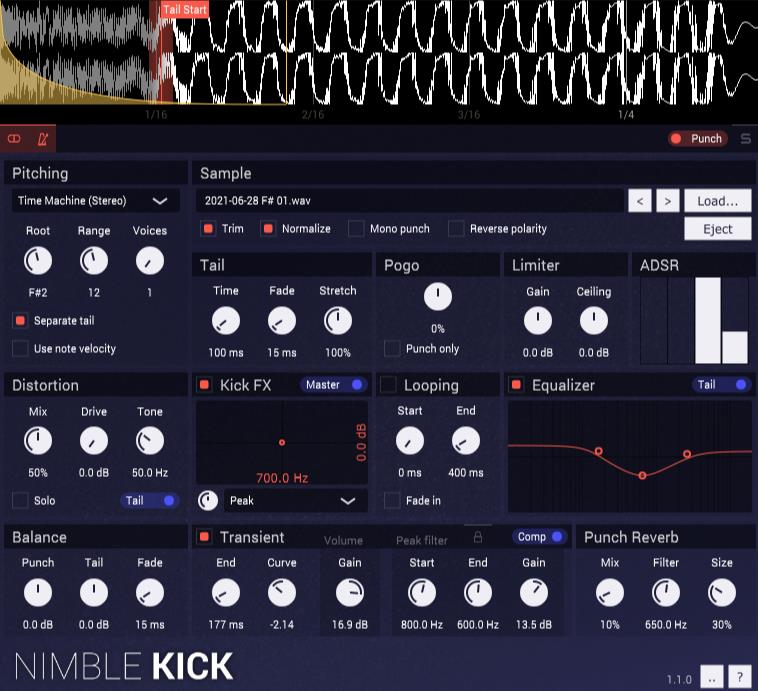Click the Voices knob showing 1
Viewport: 758px width, 691px height.
click(x=150, y=261)
